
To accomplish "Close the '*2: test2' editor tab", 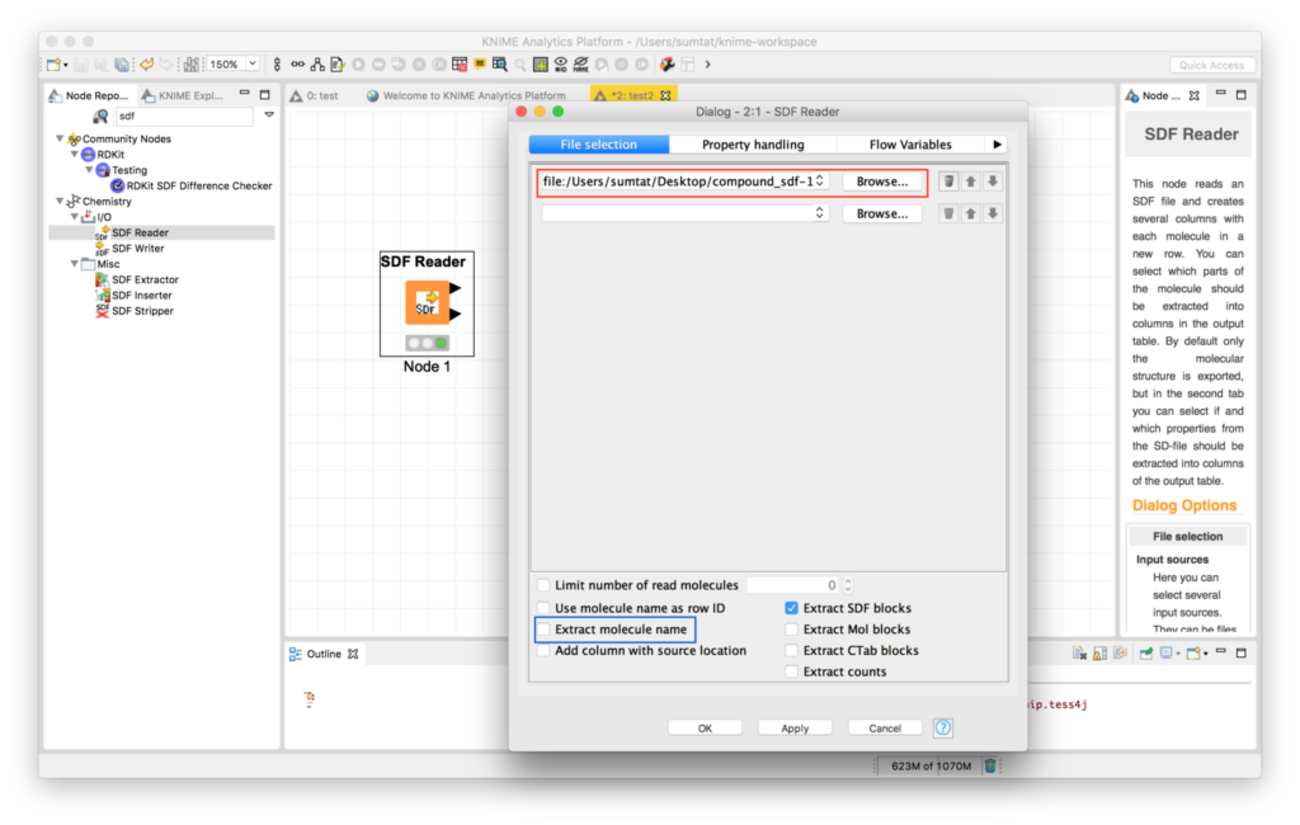I will [666, 96].
